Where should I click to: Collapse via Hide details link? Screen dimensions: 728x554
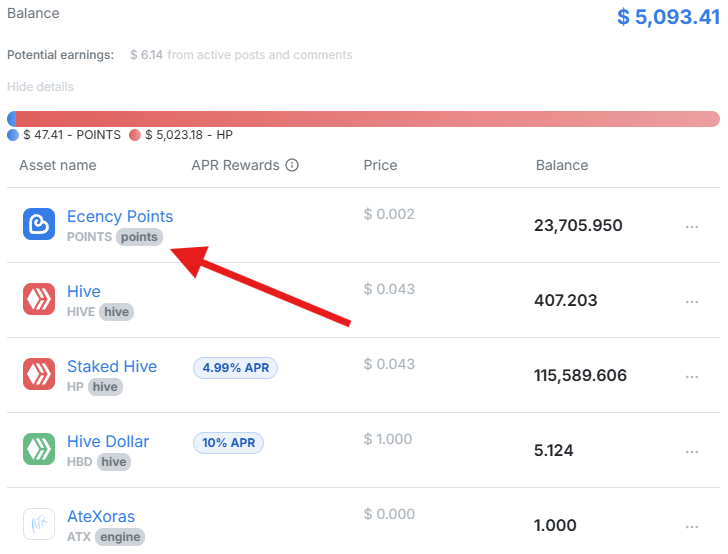coord(40,87)
